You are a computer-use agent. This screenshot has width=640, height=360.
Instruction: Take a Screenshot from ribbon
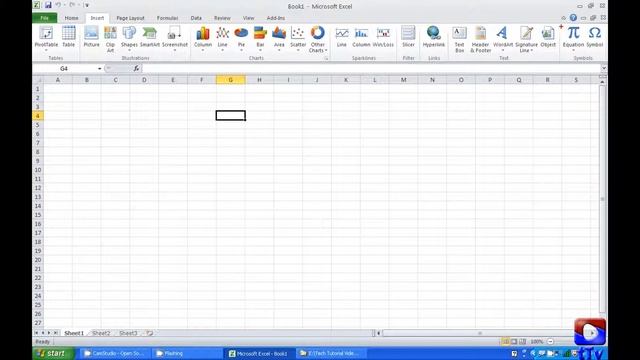(x=175, y=38)
